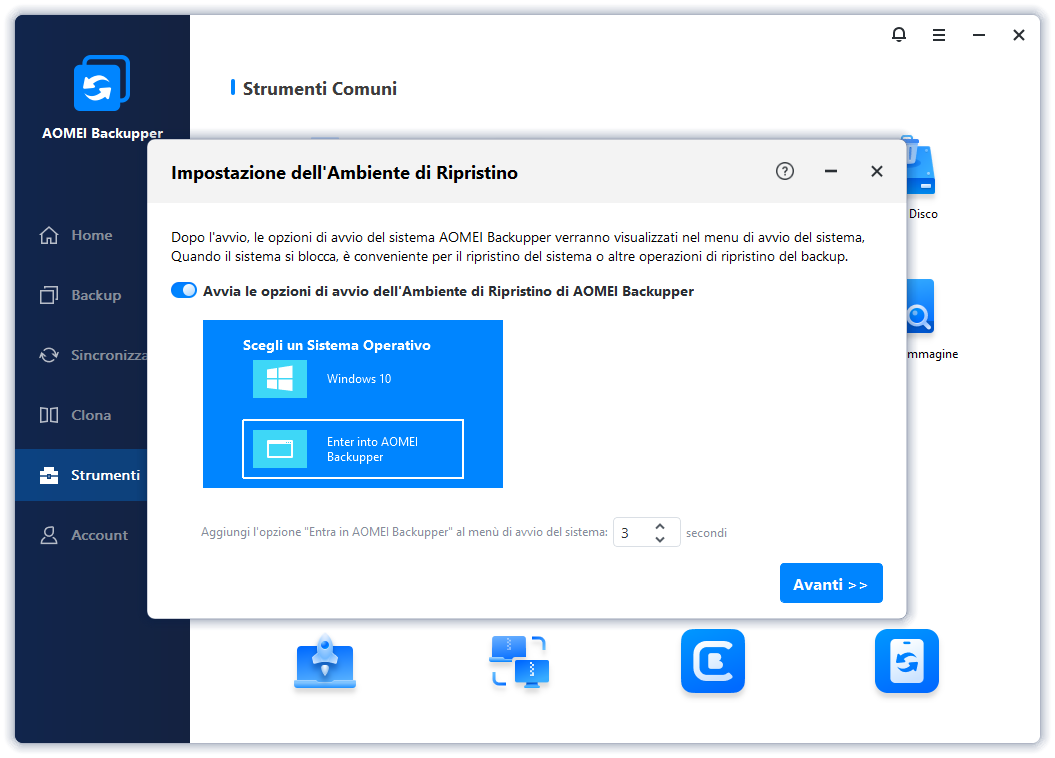This screenshot has height=758, width=1055.
Task: Open the hamburger menu icon
Action: point(939,35)
